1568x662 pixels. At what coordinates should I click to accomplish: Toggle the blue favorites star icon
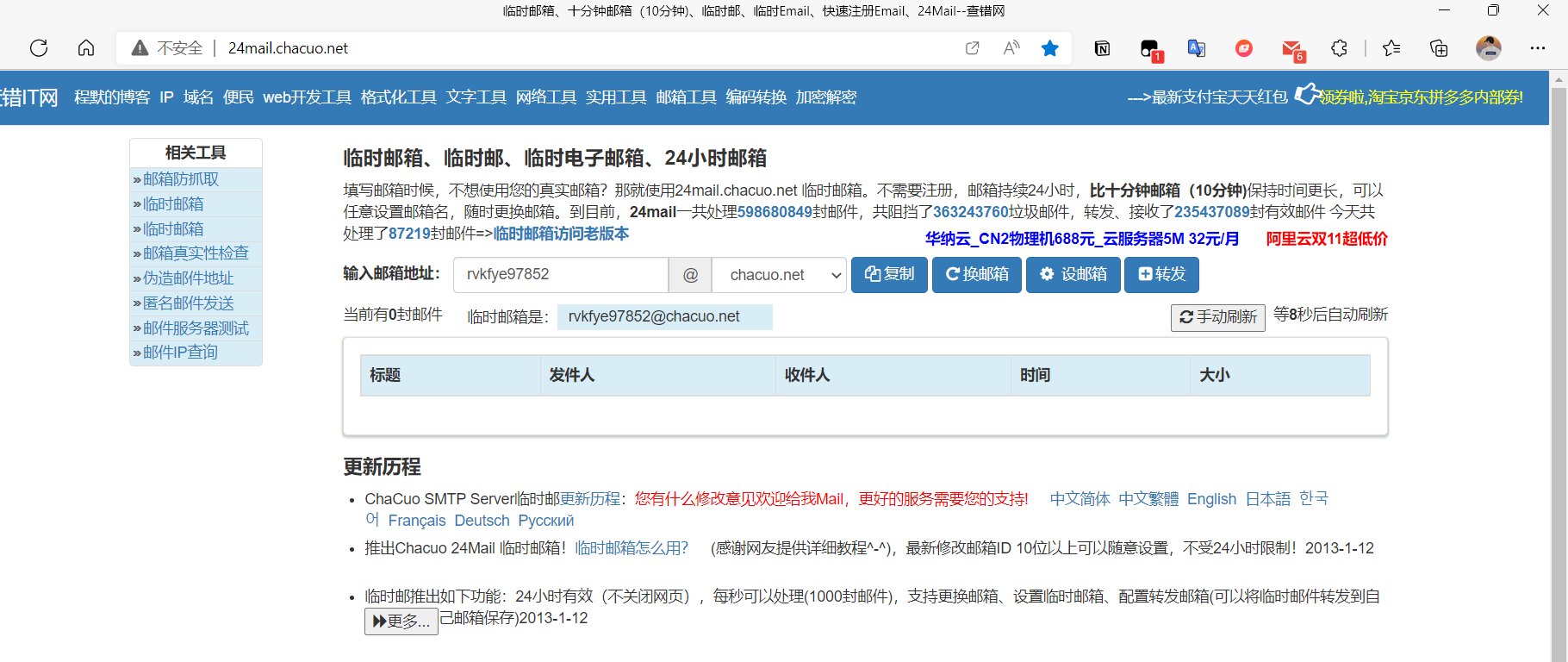coord(1049,48)
